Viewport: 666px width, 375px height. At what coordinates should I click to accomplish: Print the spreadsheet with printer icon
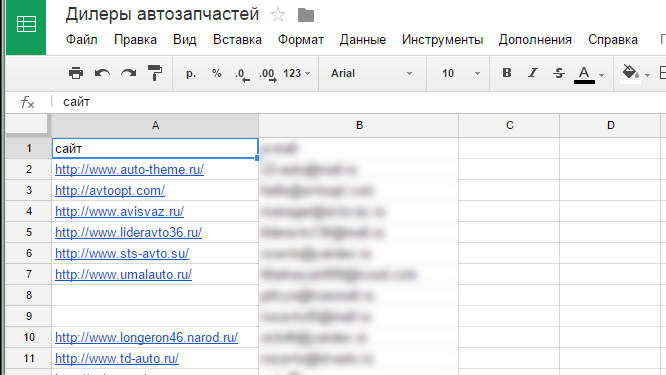76,73
